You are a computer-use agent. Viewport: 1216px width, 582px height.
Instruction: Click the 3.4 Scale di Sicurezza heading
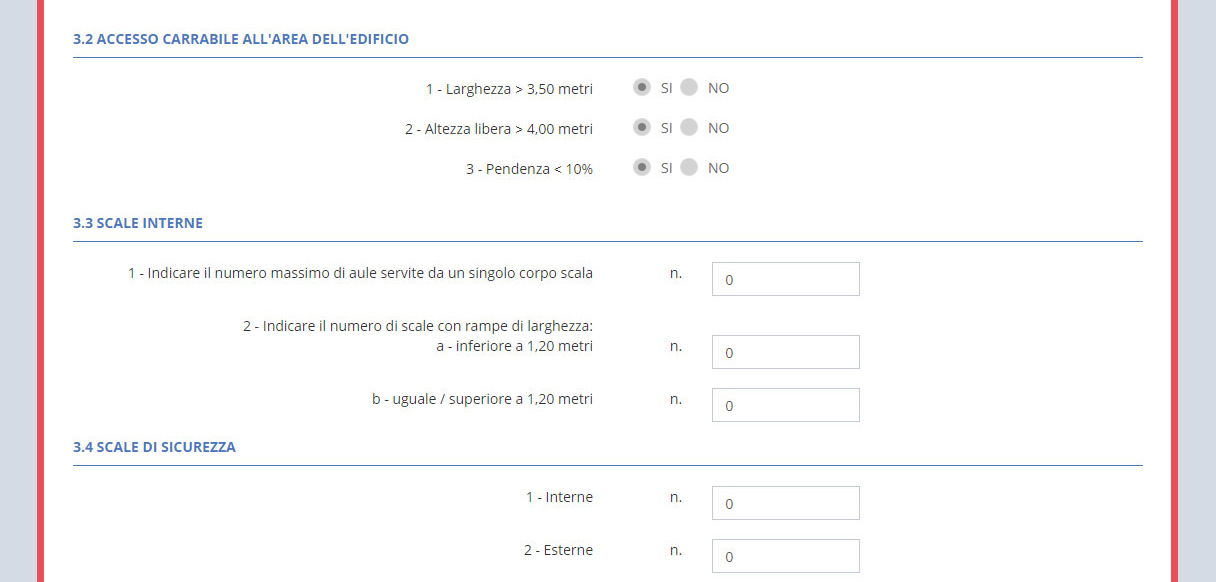pos(154,447)
